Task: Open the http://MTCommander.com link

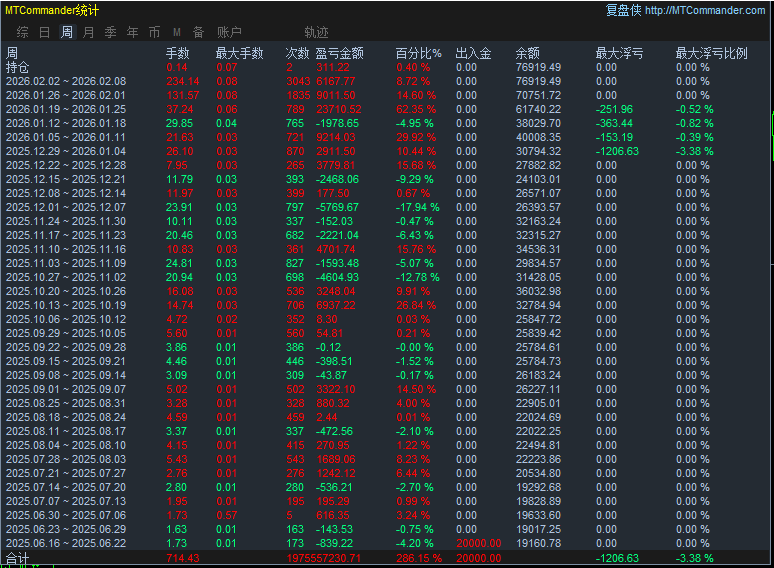Action: tap(705, 10)
